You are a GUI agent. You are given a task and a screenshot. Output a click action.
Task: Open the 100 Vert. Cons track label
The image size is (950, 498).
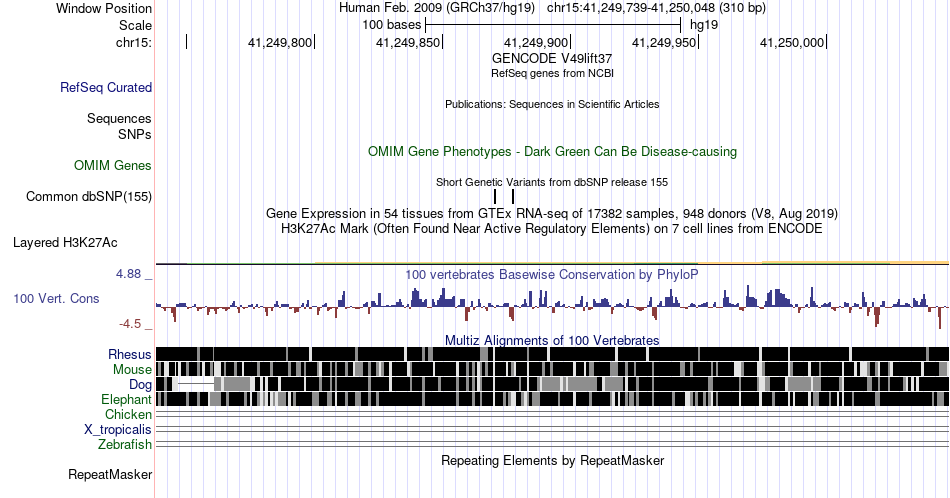(56, 298)
